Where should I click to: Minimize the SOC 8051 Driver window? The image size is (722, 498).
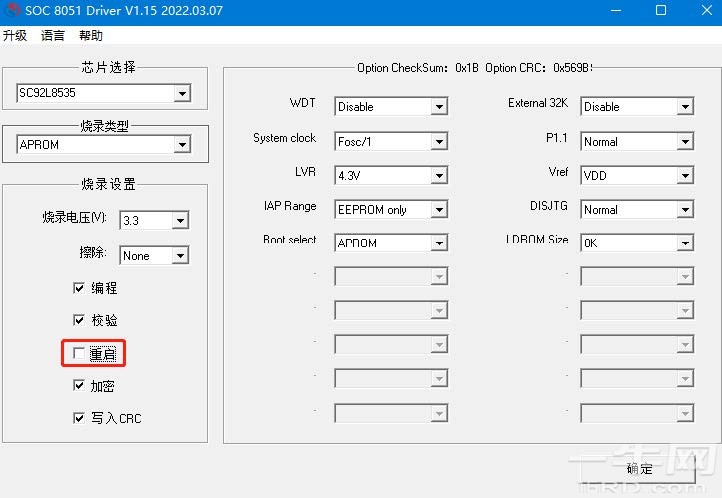coord(614,11)
